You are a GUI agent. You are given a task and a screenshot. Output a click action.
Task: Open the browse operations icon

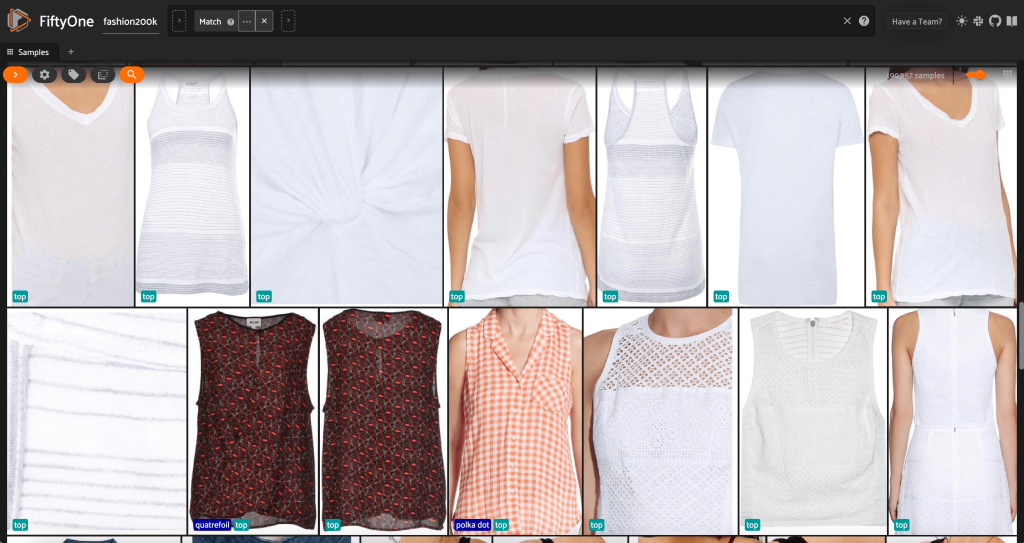(103, 75)
